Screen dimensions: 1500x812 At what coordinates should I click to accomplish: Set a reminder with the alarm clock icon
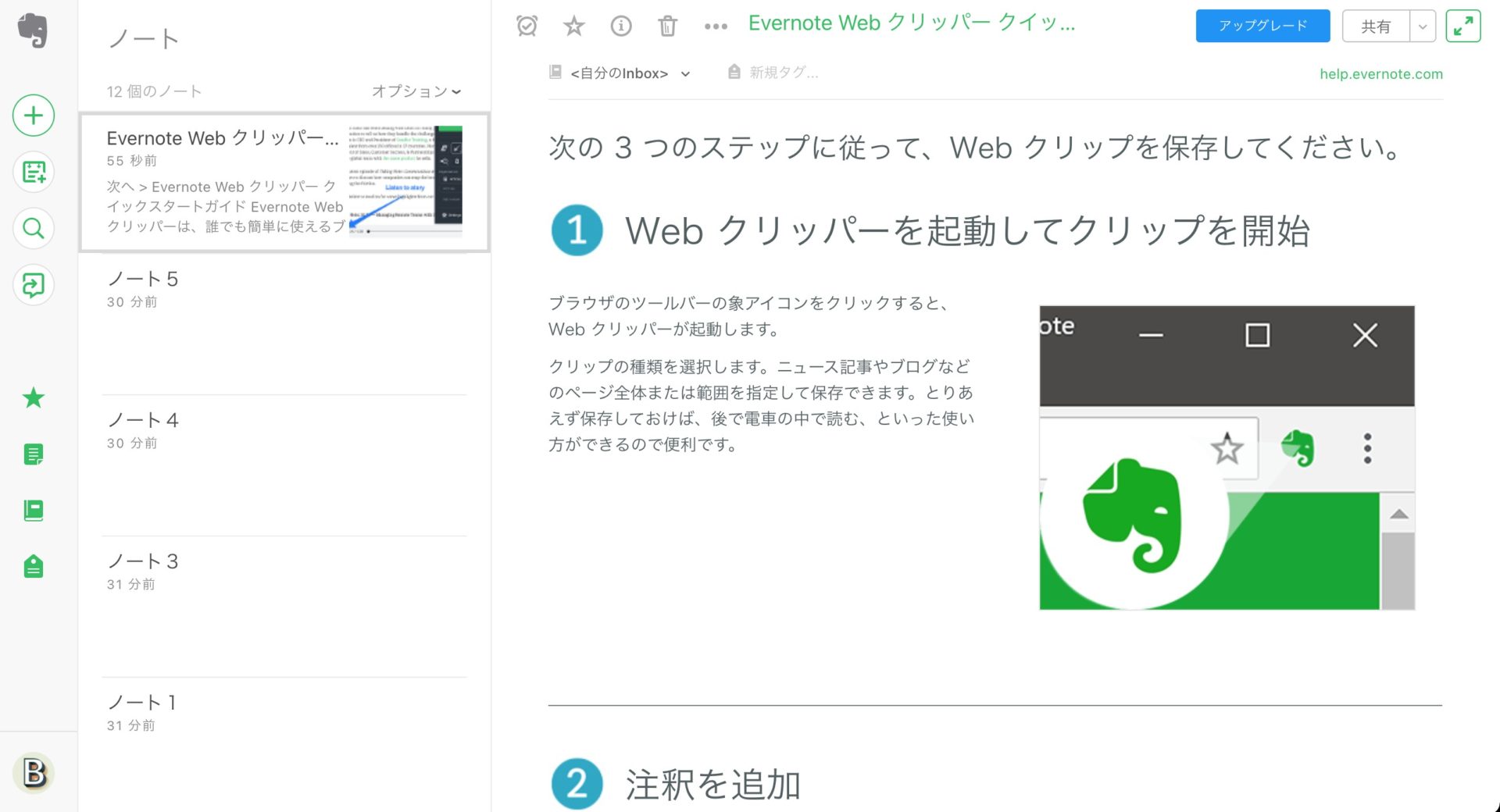tap(527, 26)
